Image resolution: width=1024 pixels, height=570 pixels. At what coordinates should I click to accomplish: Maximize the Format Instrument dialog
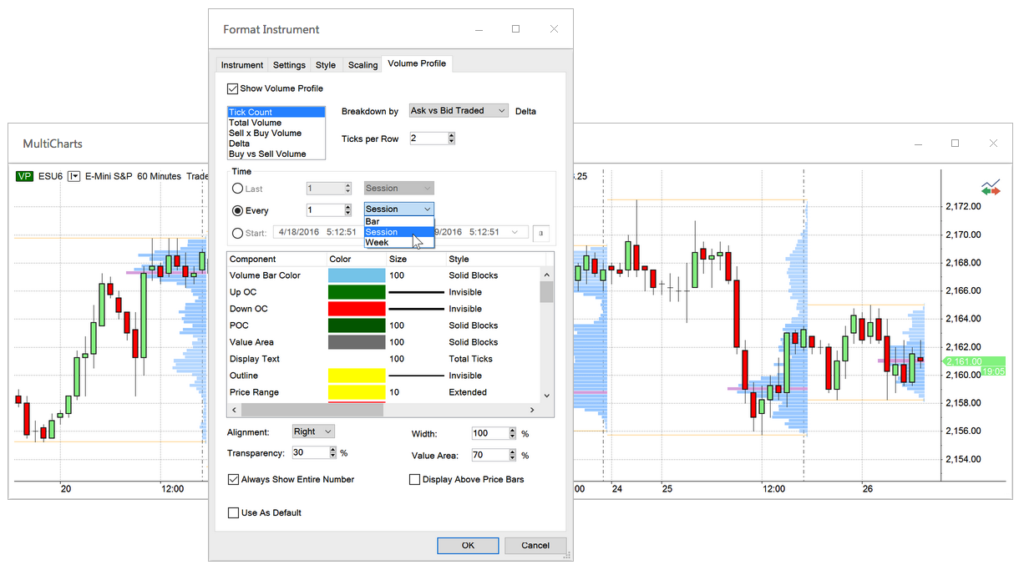click(516, 29)
